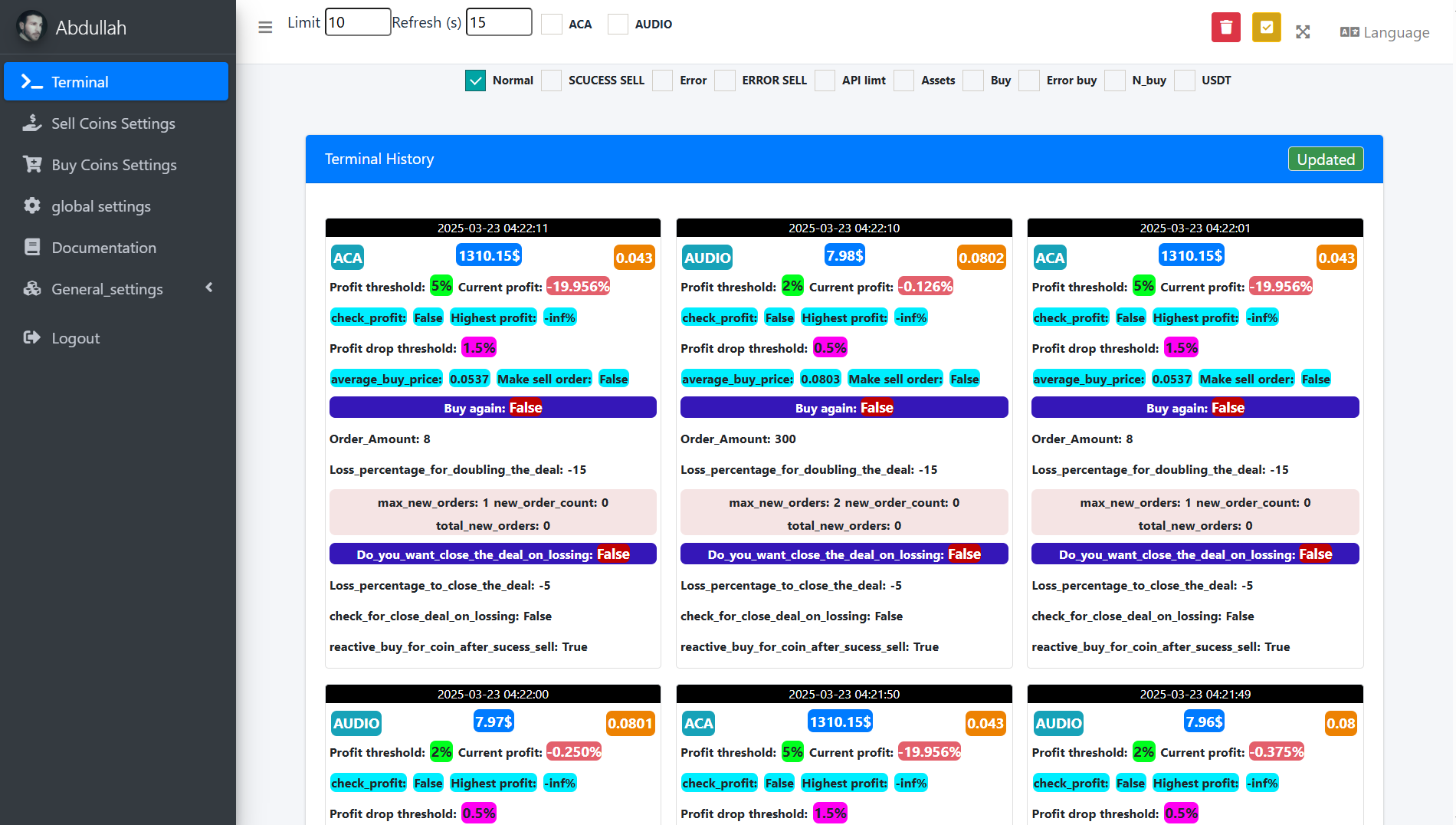Click the Logout arrow icon
This screenshot has height=825, width=1456.
[31, 337]
